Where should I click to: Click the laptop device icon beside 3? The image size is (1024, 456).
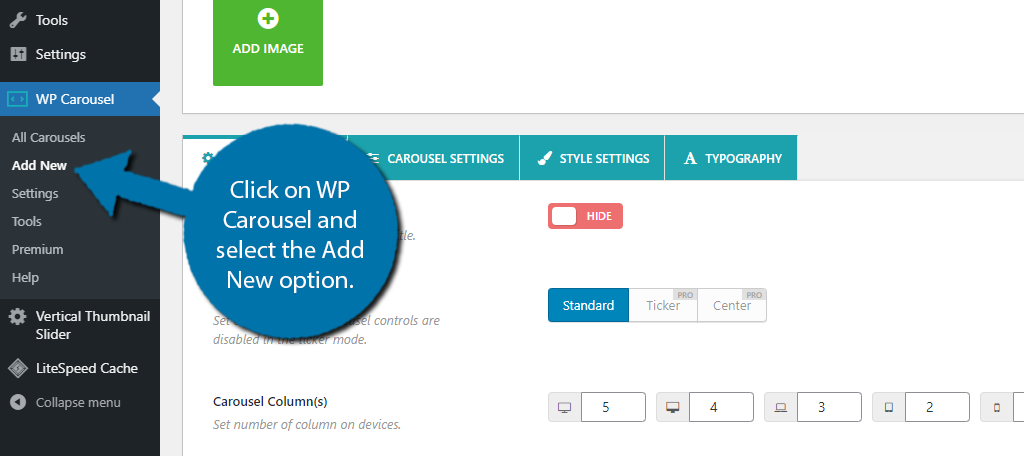click(x=780, y=408)
